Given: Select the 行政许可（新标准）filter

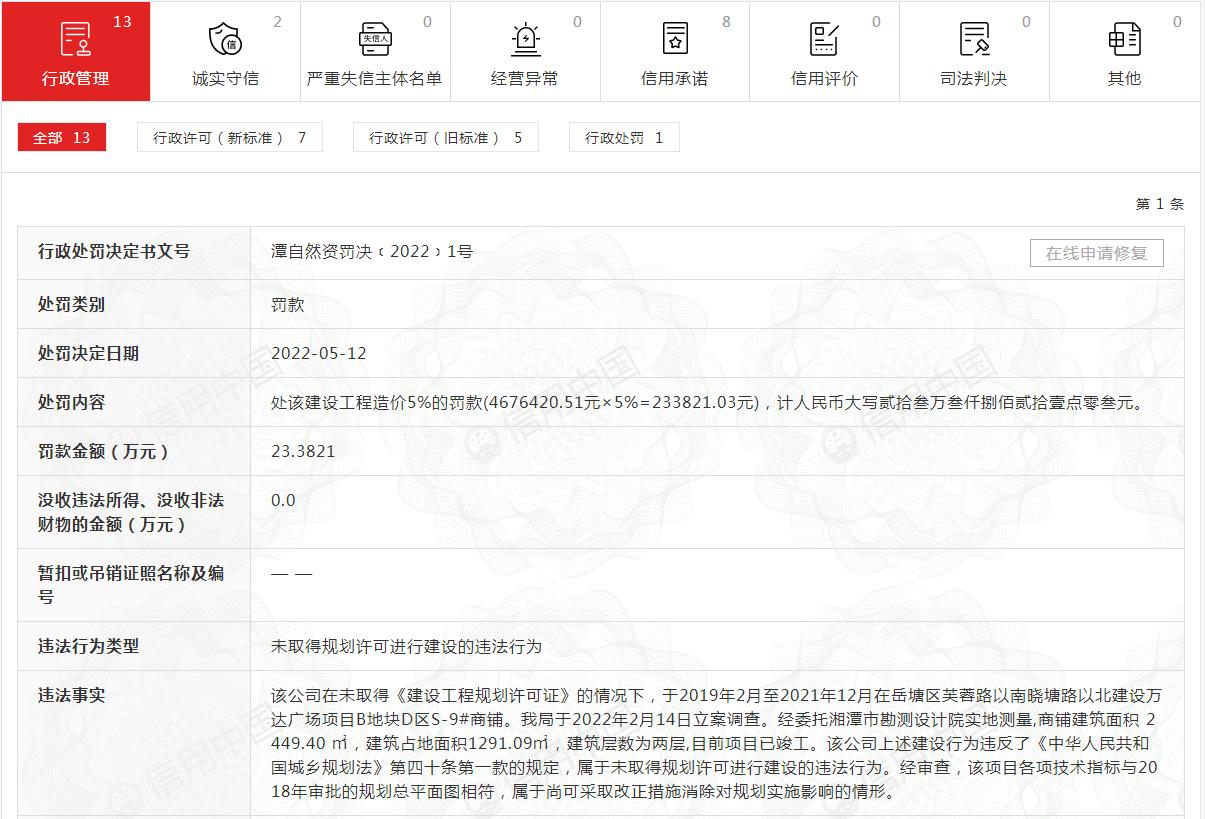Looking at the screenshot, I should click(229, 137).
